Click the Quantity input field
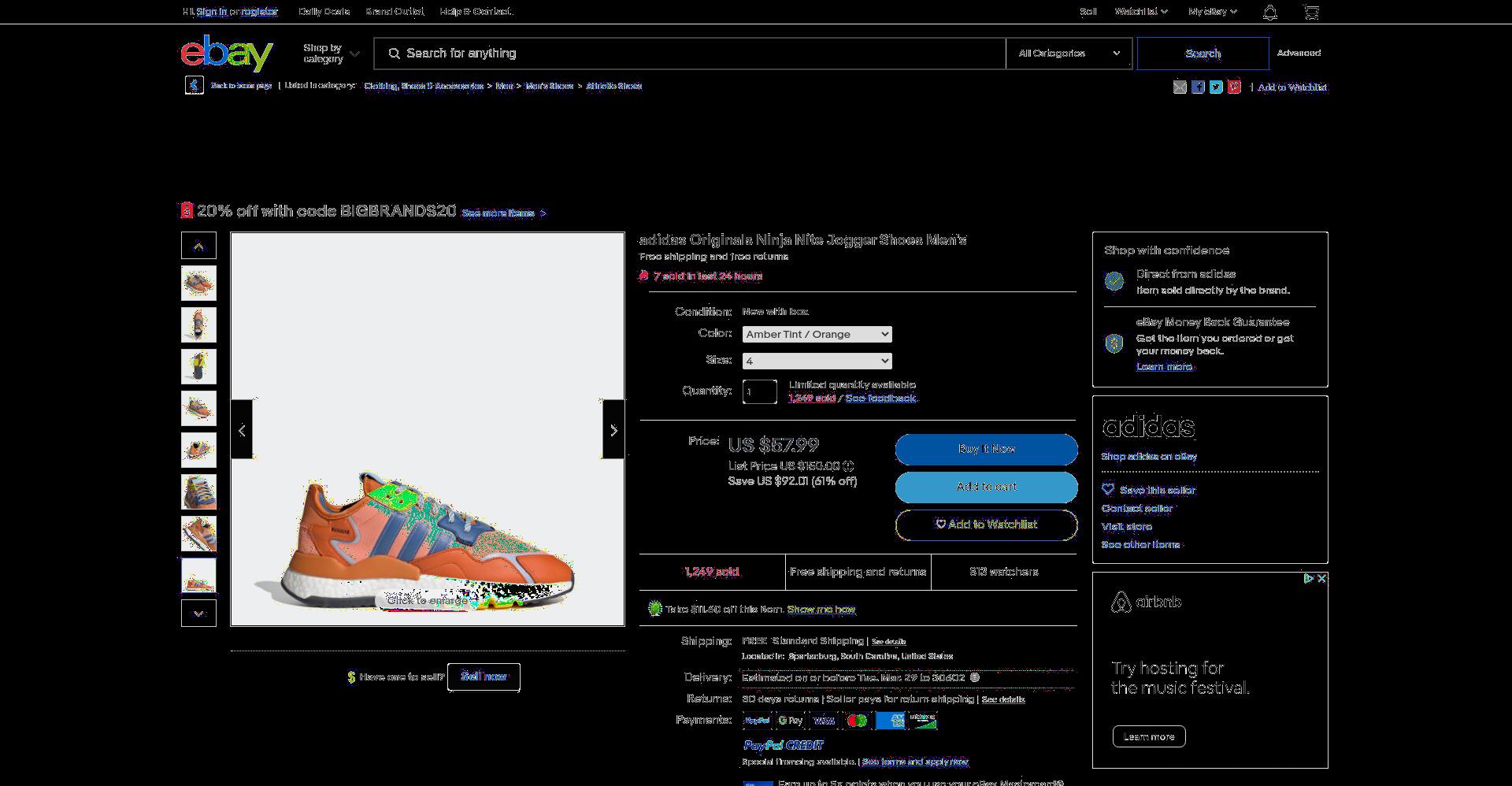This screenshot has width=1512, height=786. 759,391
